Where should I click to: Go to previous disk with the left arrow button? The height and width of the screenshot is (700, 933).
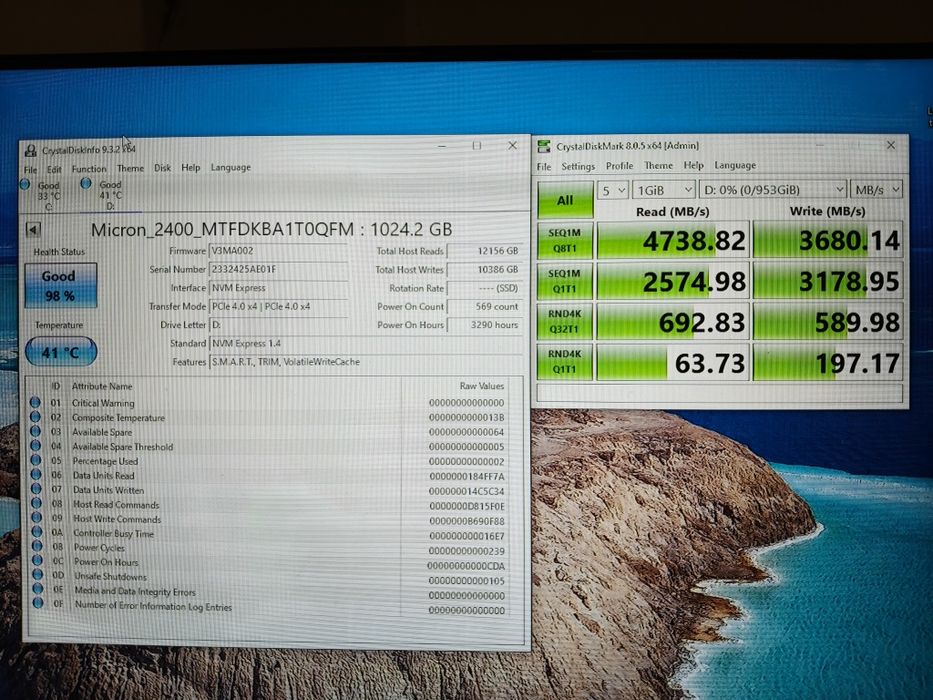pos(33,229)
